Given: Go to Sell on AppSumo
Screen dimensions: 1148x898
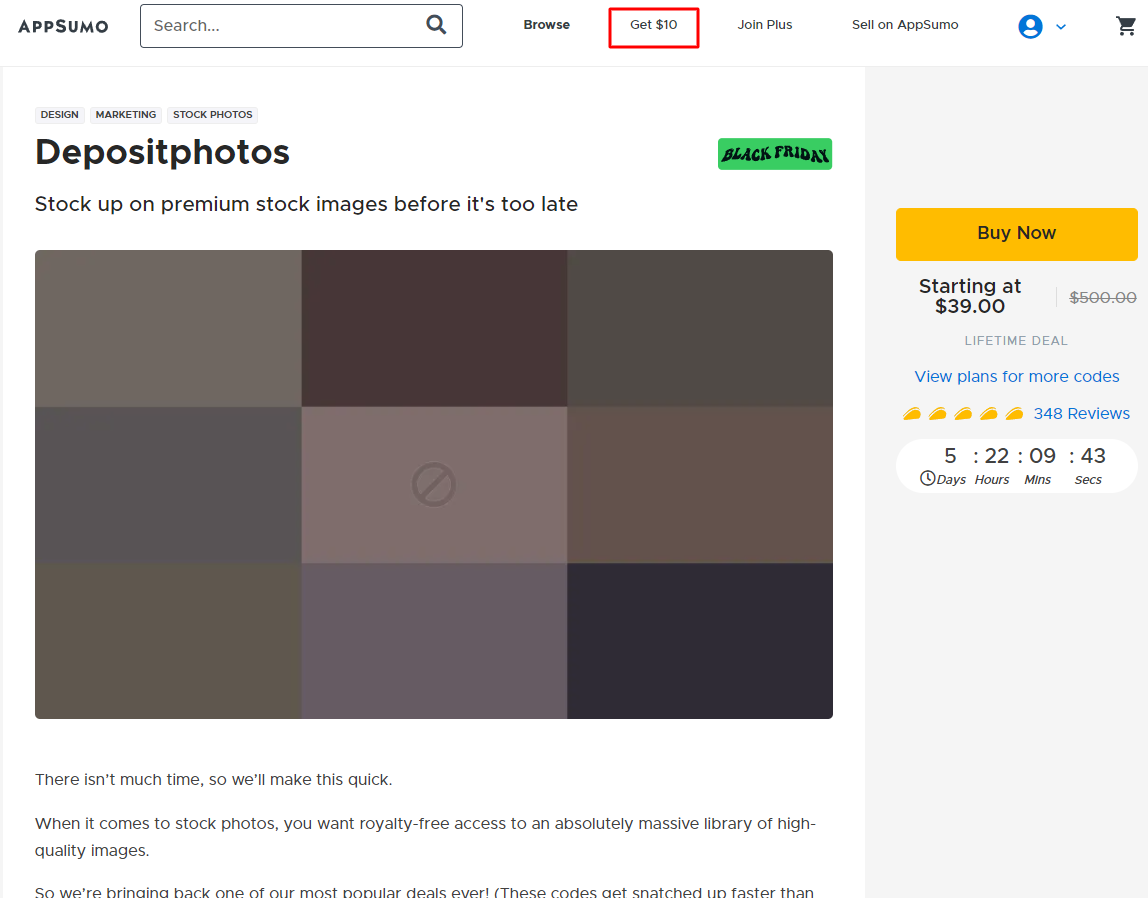Looking at the screenshot, I should (x=905, y=25).
